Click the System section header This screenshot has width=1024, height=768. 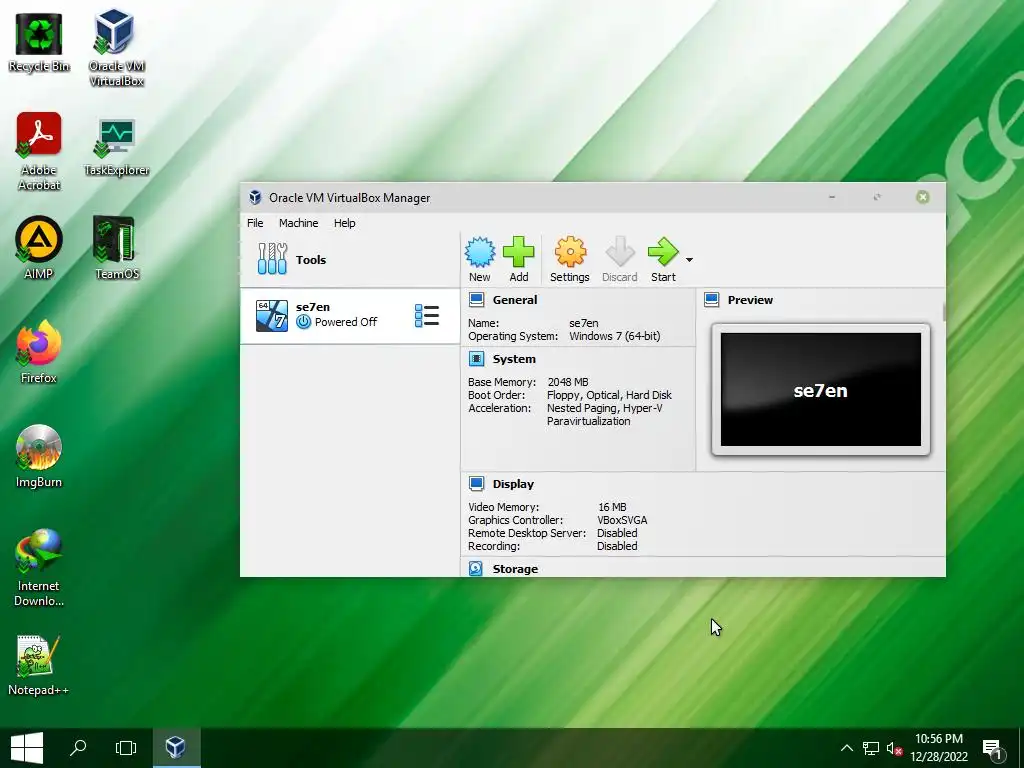pyautogui.click(x=514, y=359)
